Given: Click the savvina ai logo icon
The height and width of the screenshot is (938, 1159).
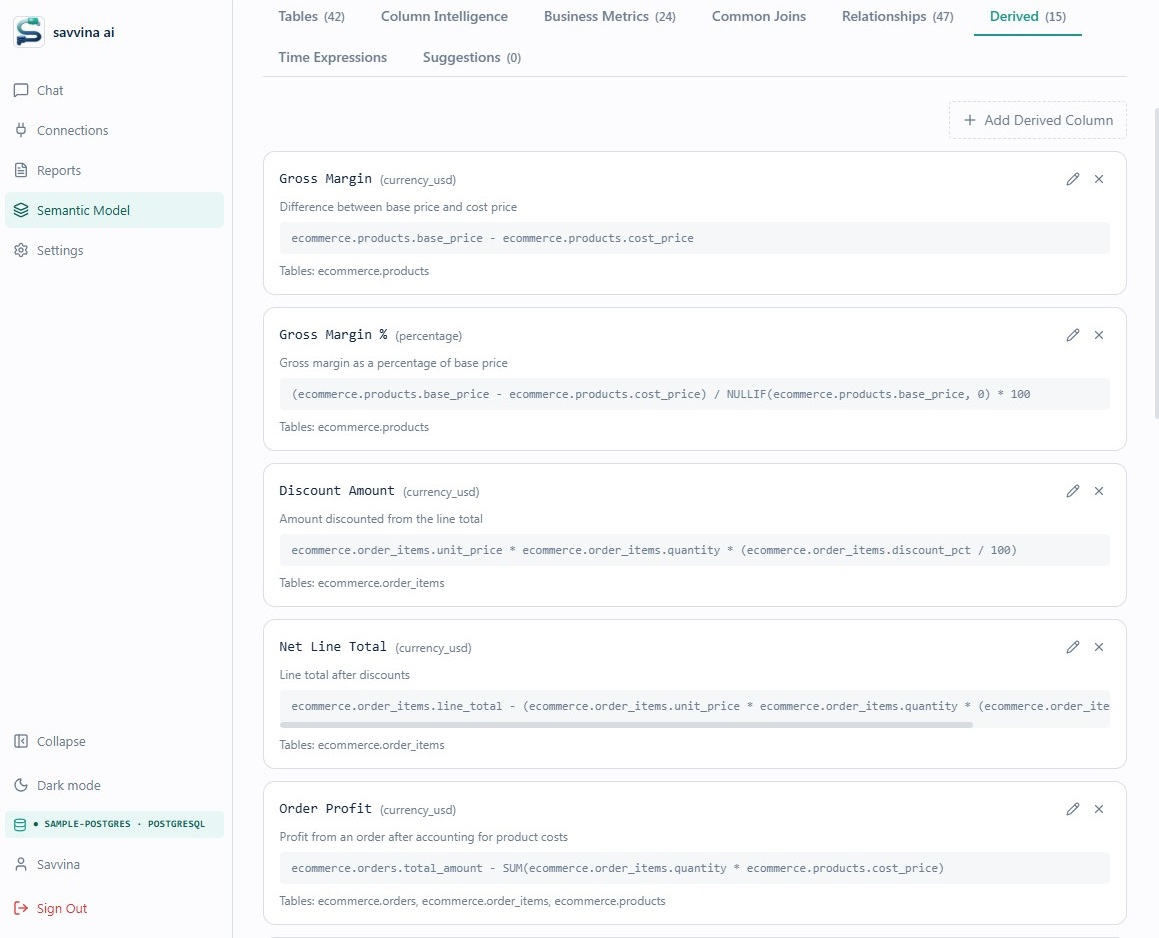Looking at the screenshot, I should coord(29,32).
